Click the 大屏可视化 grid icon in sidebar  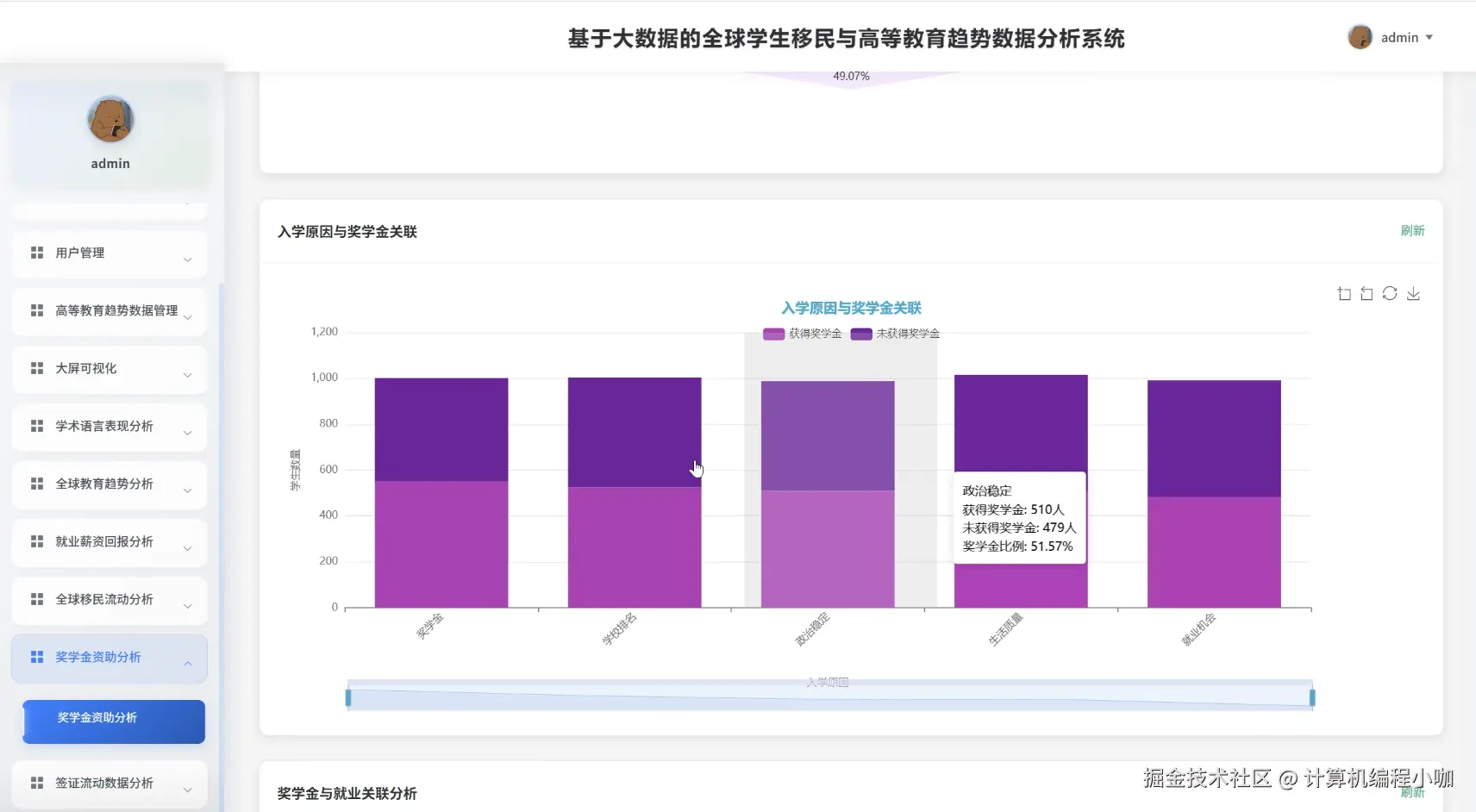click(x=35, y=368)
